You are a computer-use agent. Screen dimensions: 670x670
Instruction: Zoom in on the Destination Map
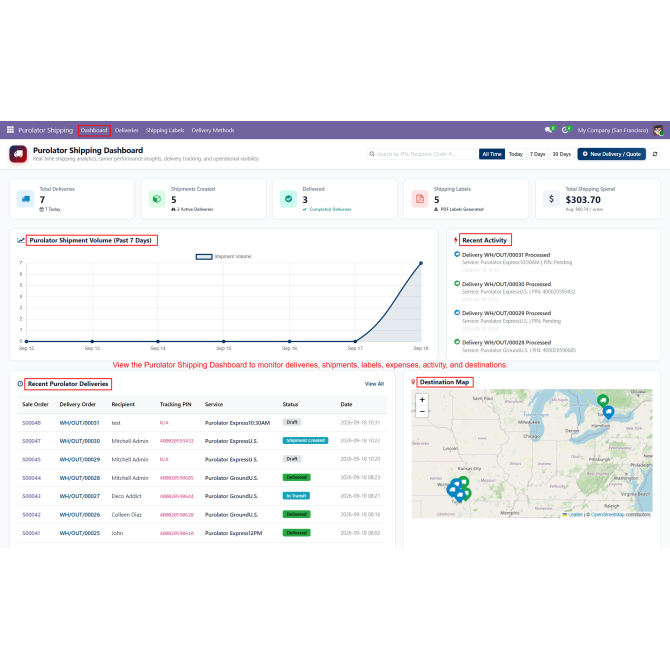click(422, 400)
